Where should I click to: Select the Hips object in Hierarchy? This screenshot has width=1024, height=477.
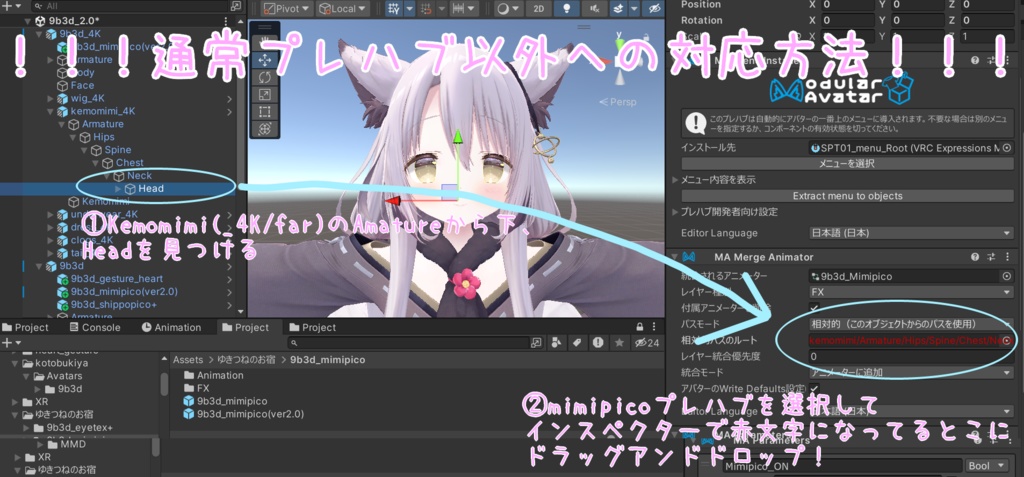[103, 137]
